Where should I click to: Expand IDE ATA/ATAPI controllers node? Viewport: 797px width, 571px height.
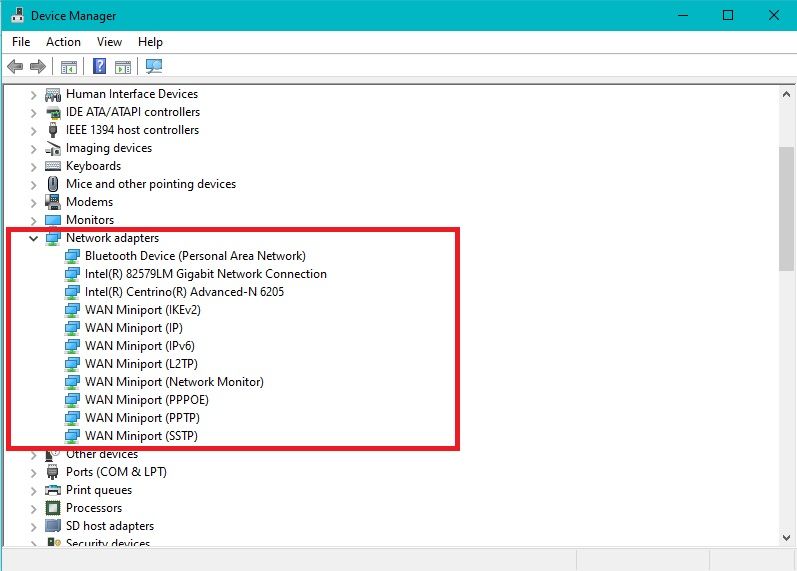pyautogui.click(x=34, y=112)
